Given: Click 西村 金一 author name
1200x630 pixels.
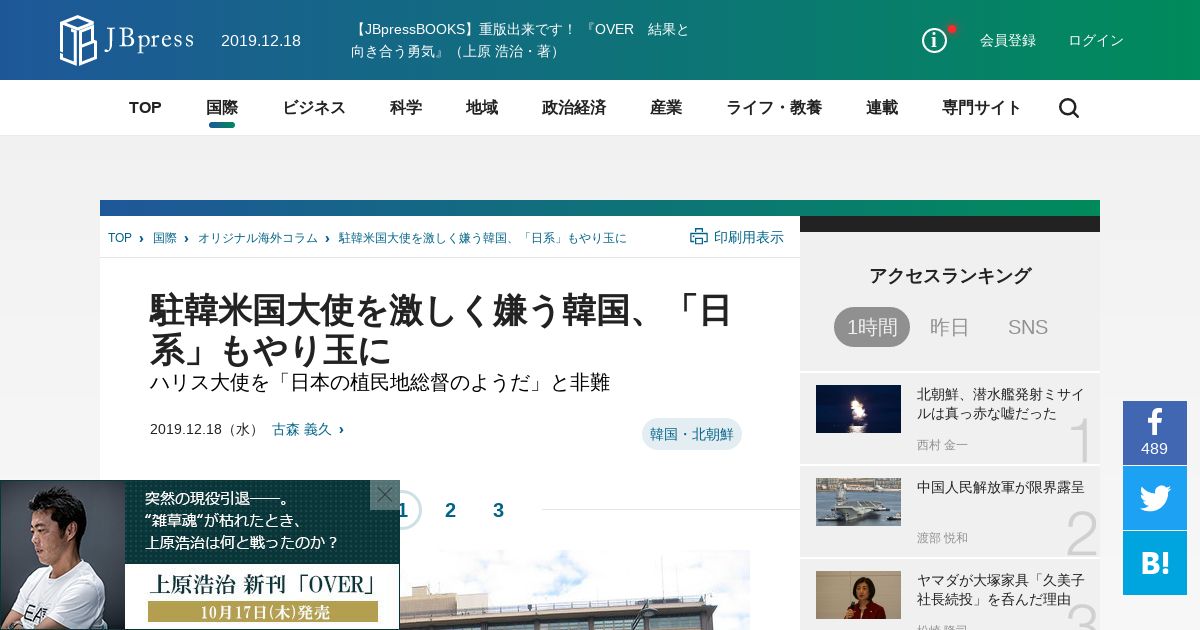Looking at the screenshot, I should [942, 445].
